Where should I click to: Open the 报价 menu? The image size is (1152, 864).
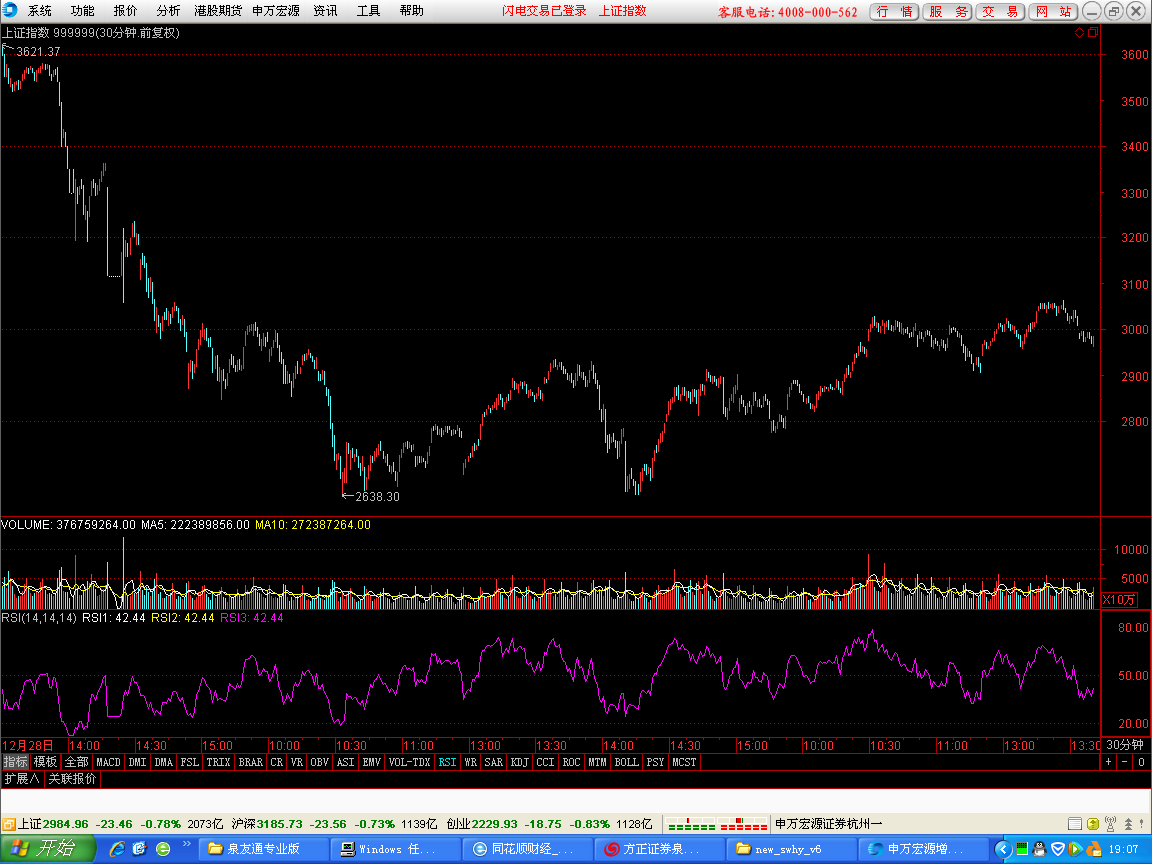point(125,10)
